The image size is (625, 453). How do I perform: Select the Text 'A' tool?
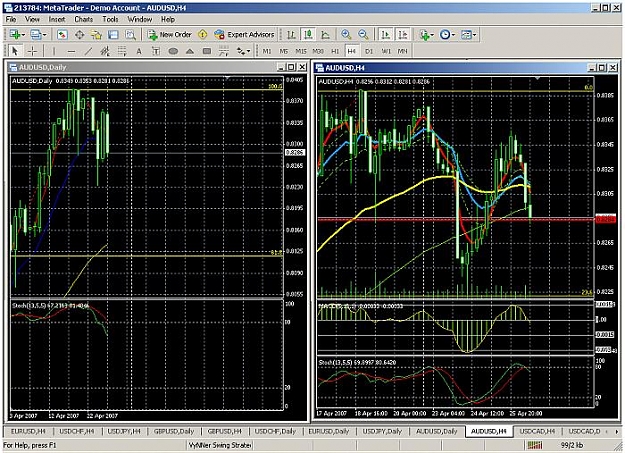[x=139, y=51]
